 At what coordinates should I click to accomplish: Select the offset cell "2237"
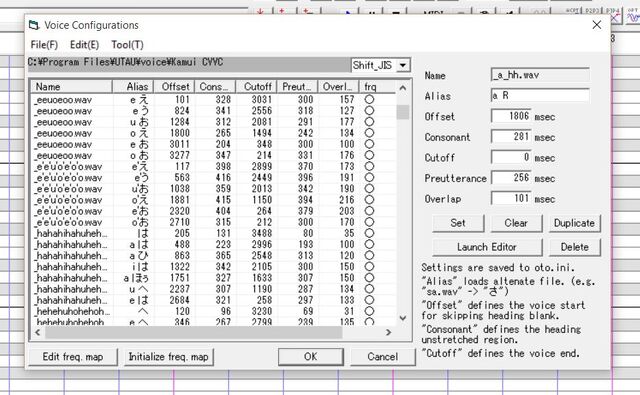[x=180, y=289]
